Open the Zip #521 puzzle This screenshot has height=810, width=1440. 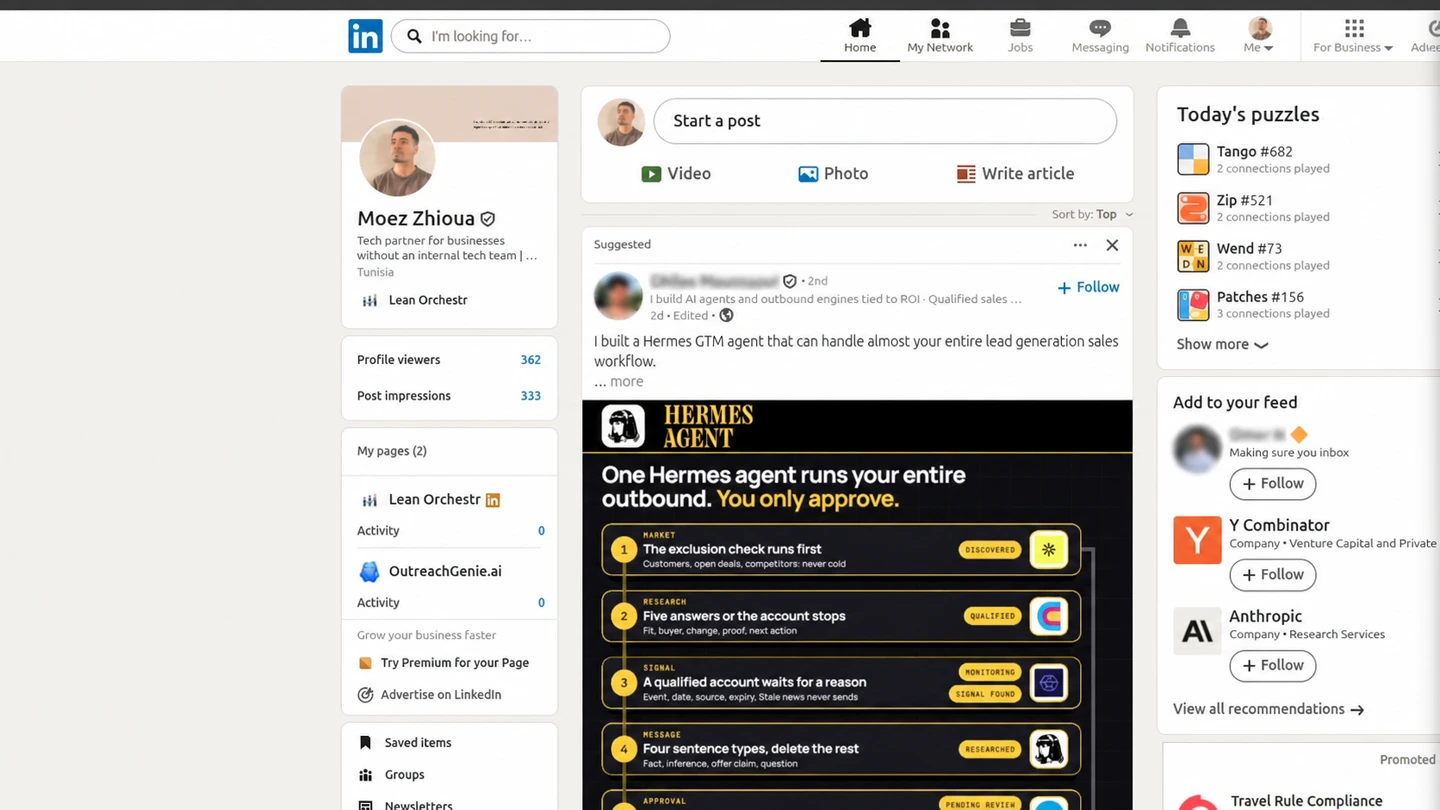pos(1254,208)
